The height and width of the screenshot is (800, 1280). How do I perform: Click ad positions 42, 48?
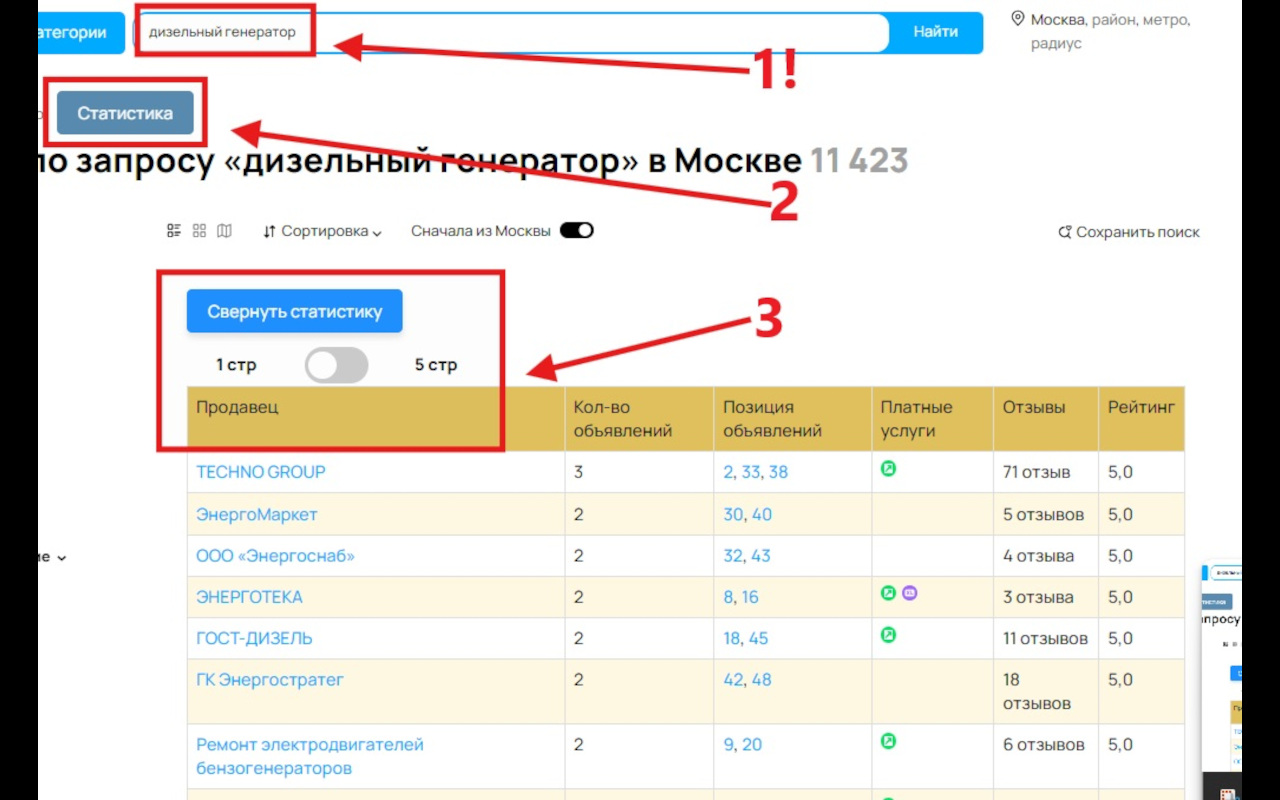pyautogui.click(x=748, y=680)
